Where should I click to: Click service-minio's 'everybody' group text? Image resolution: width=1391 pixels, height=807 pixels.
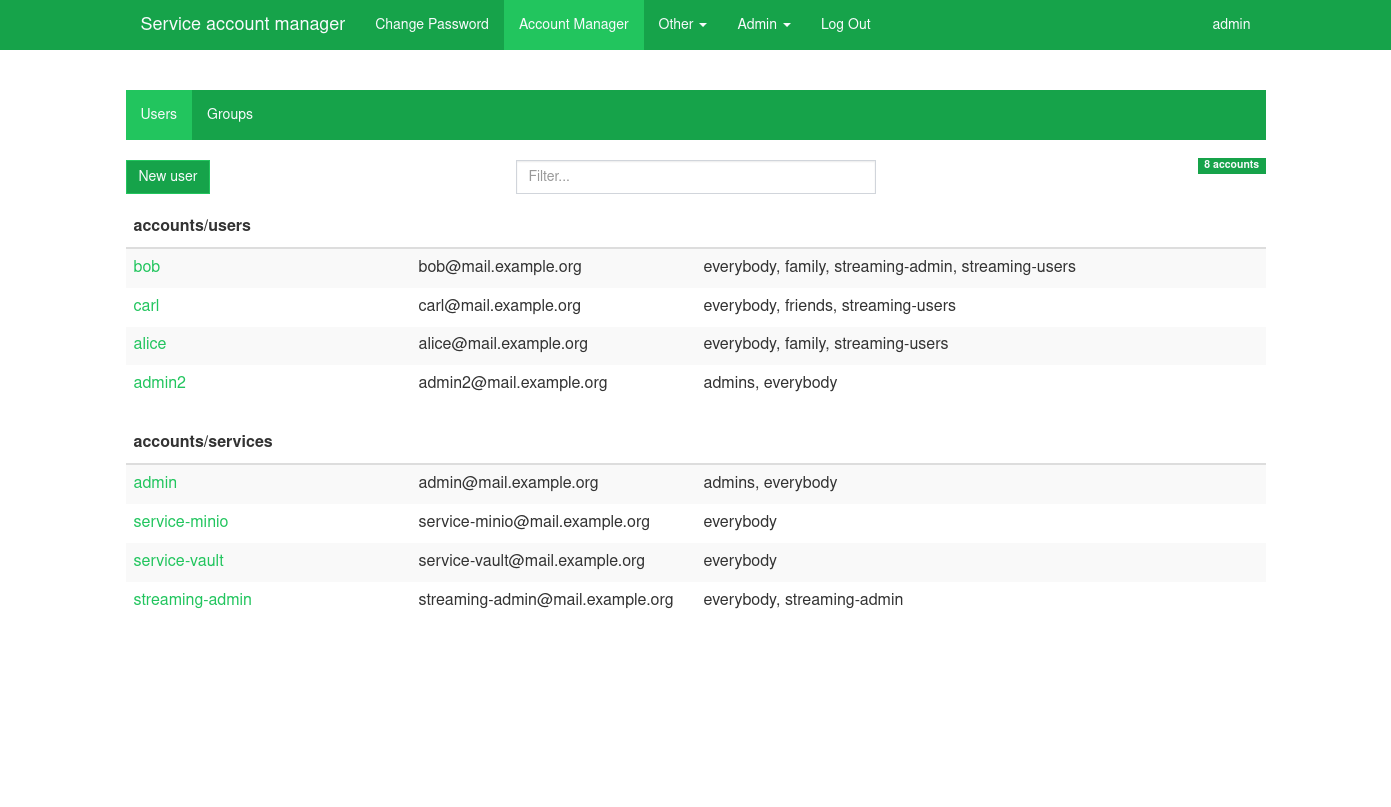[x=740, y=522]
